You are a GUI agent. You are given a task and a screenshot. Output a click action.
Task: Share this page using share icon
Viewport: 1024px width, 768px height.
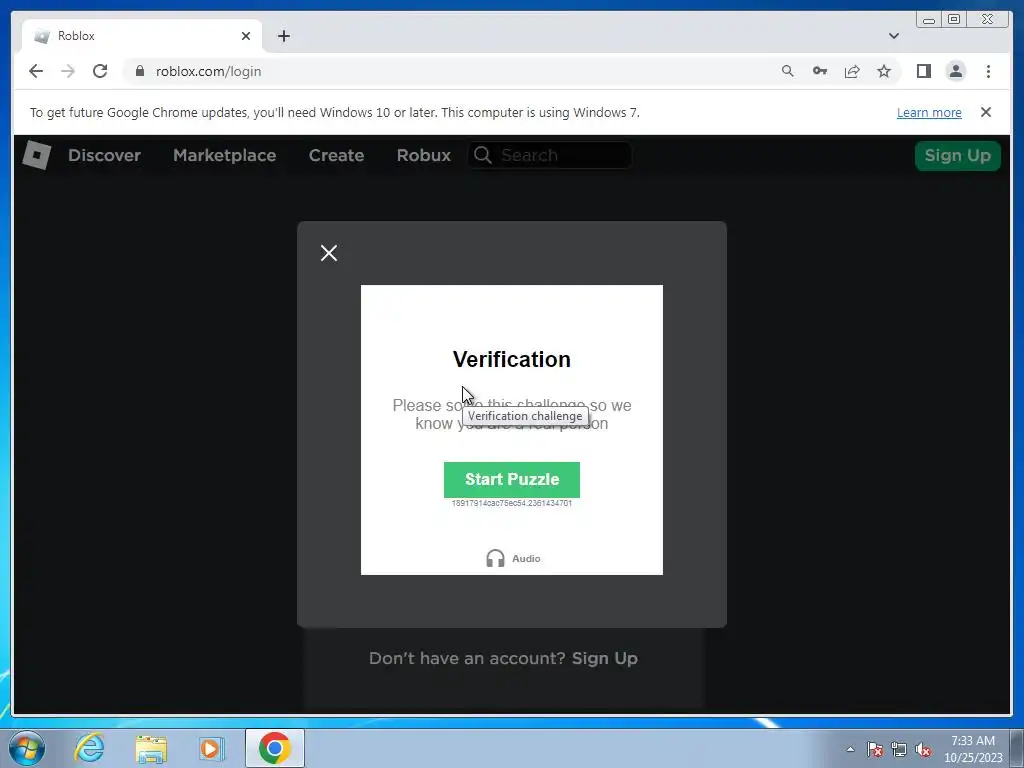[x=852, y=71]
